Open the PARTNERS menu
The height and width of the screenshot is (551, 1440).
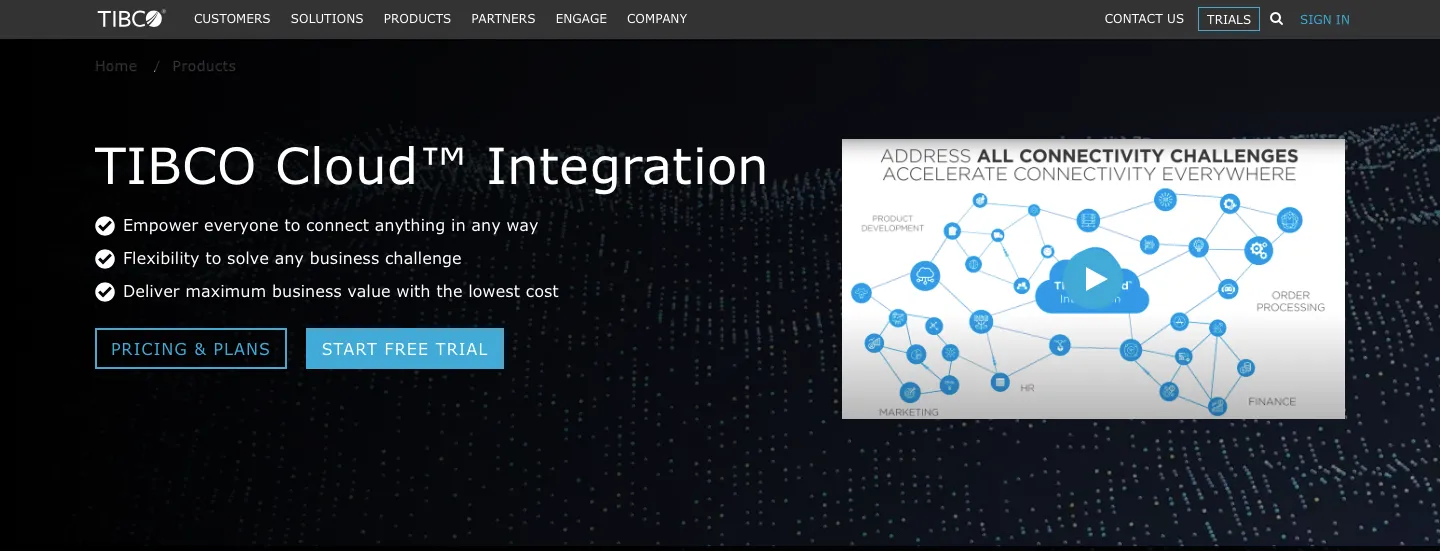click(503, 19)
